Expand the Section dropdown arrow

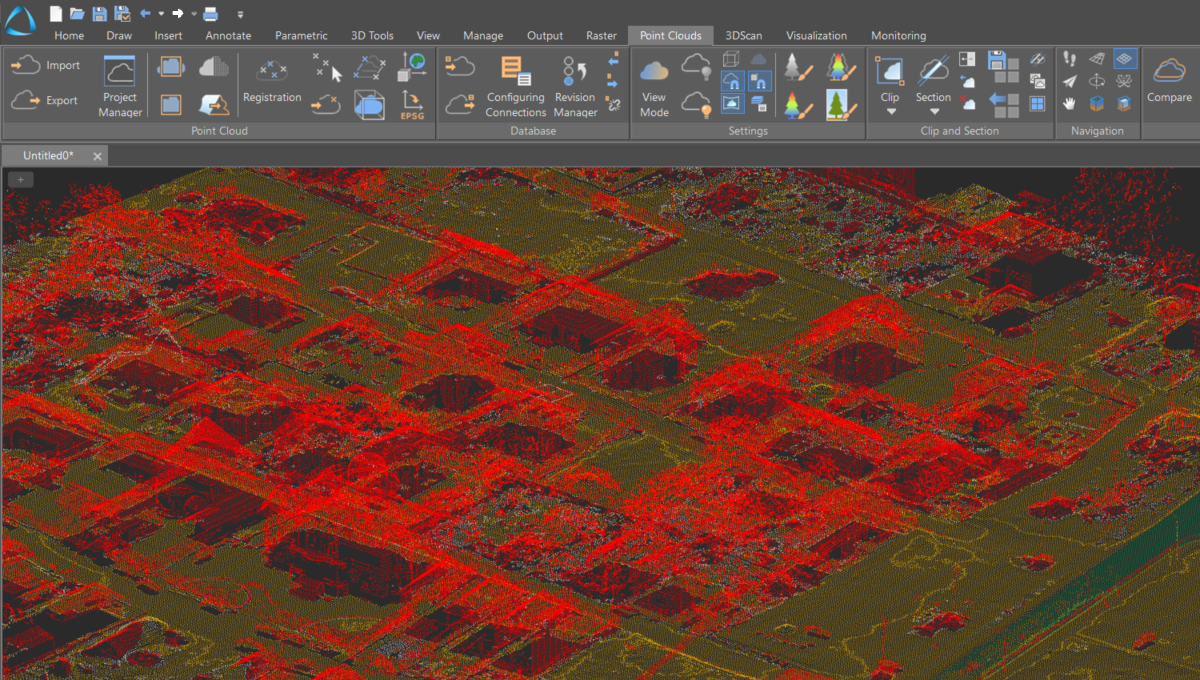click(933, 112)
